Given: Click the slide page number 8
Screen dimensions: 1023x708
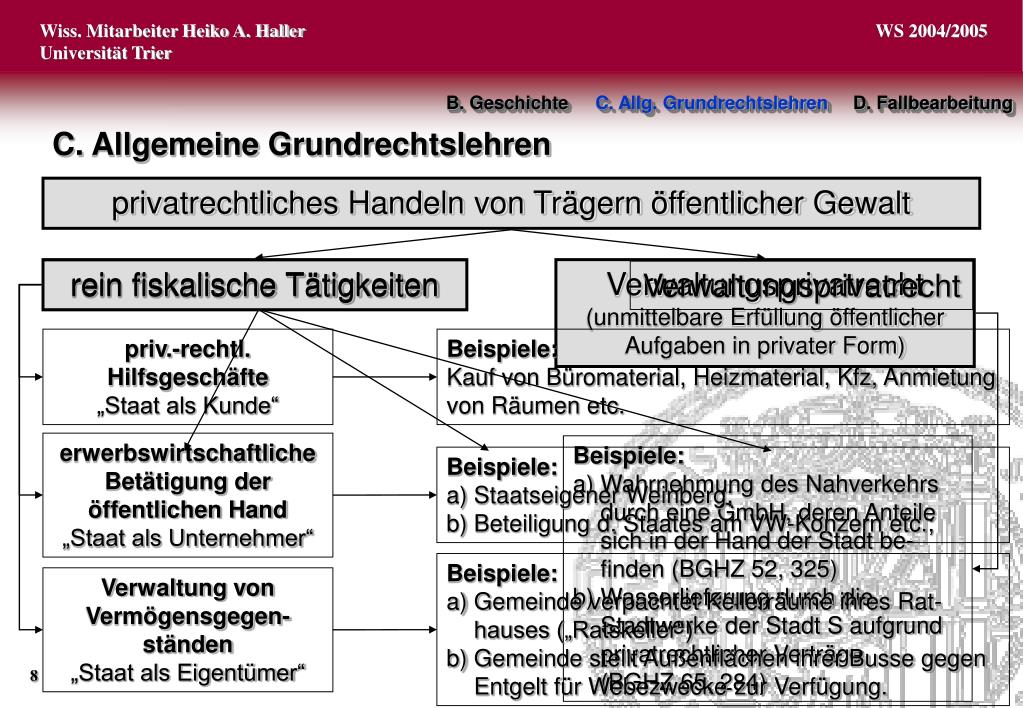Looking at the screenshot, I should (x=34, y=675).
